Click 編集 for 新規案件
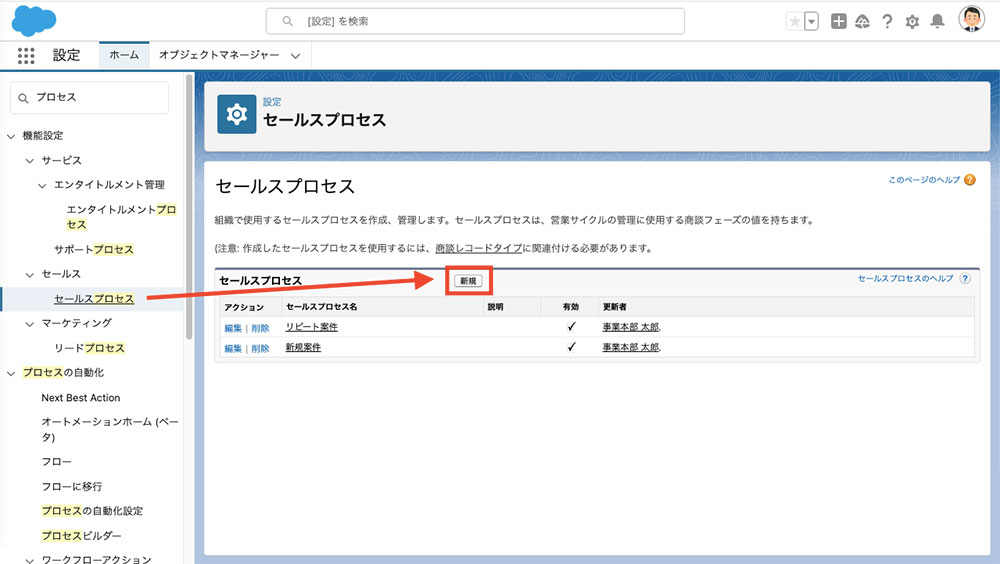 point(233,348)
